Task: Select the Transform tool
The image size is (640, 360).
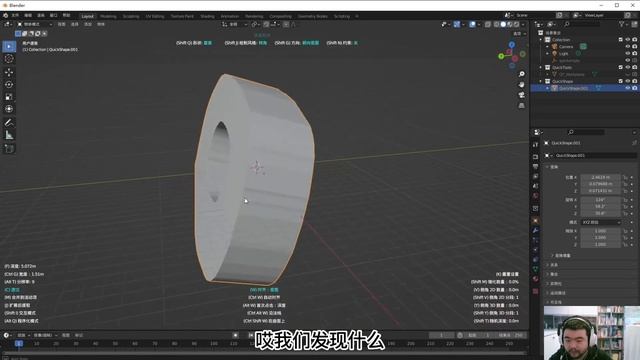Action: [x=9, y=109]
